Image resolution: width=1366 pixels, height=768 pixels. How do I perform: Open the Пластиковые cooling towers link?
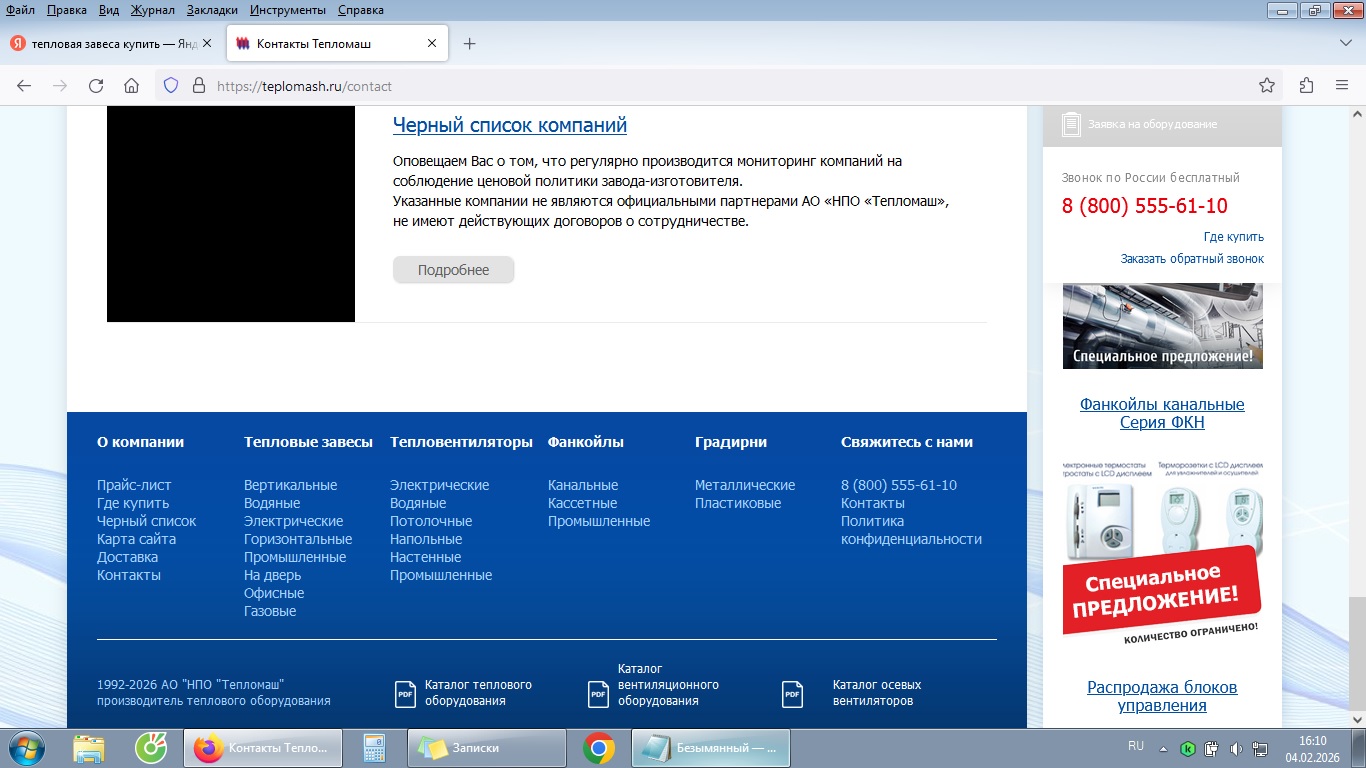tap(738, 503)
